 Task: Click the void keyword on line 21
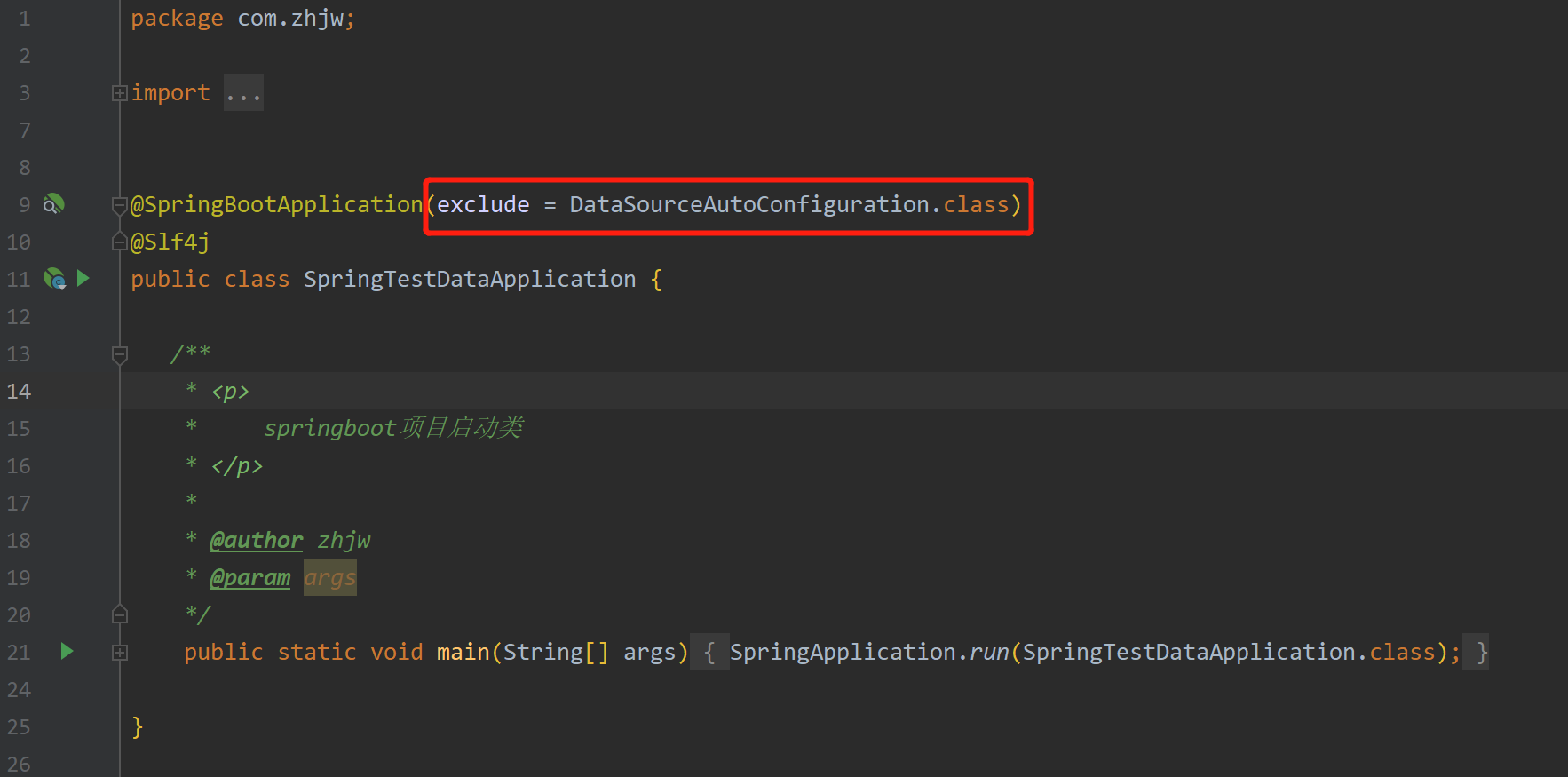point(397,653)
